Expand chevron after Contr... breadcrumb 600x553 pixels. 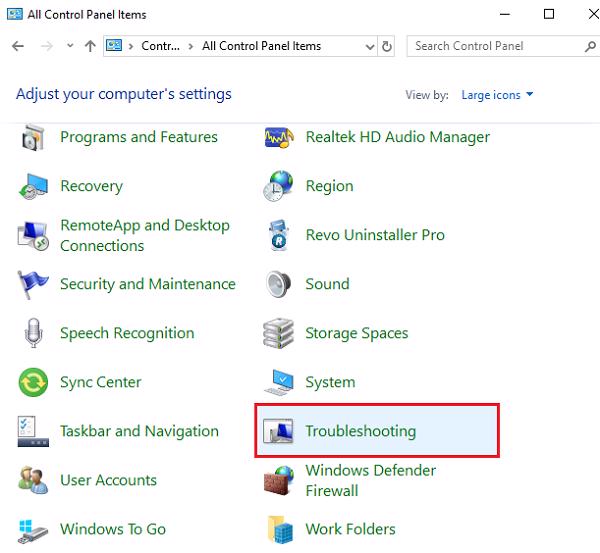pos(191,47)
